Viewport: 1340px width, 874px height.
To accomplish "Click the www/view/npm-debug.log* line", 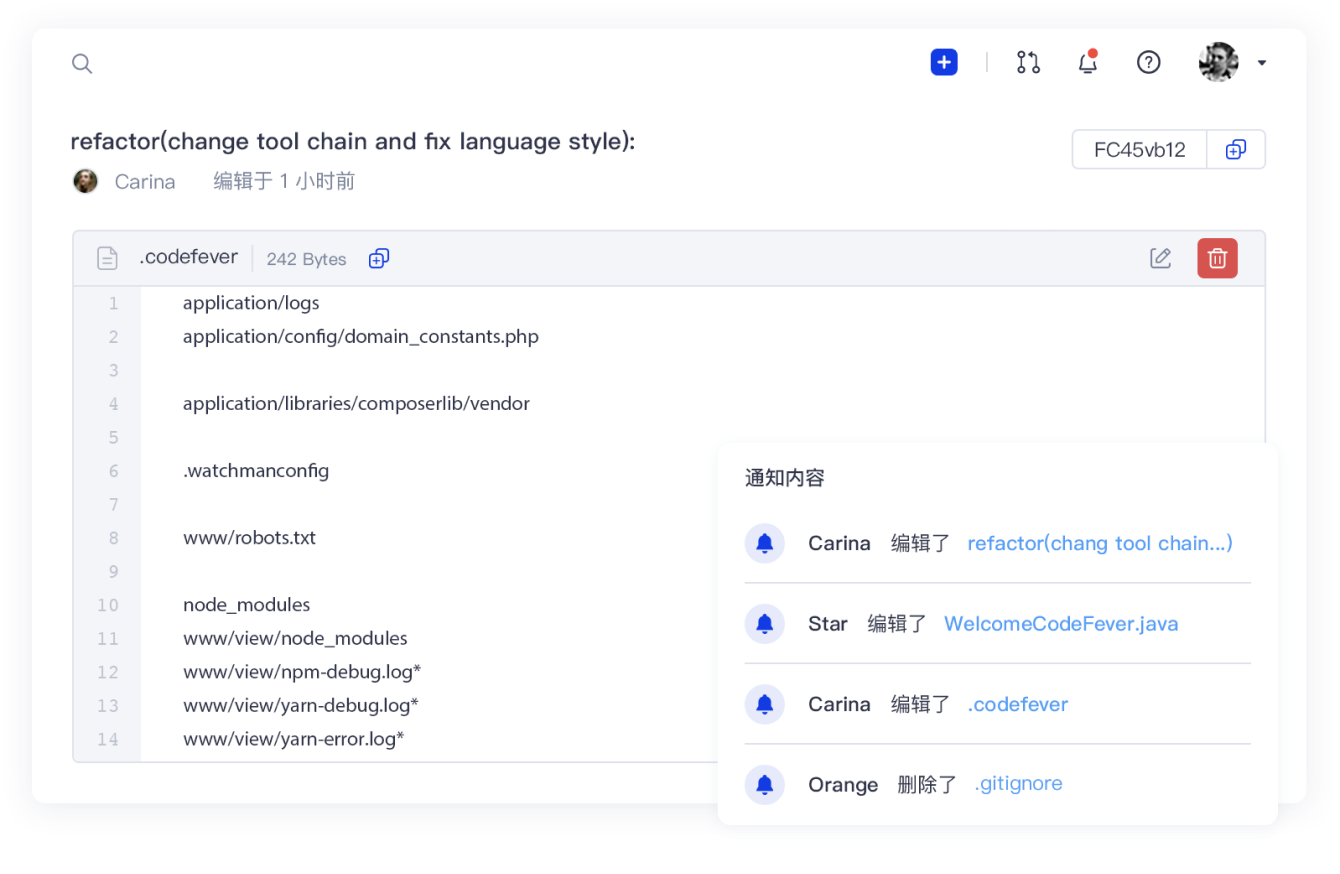I will (x=302, y=671).
